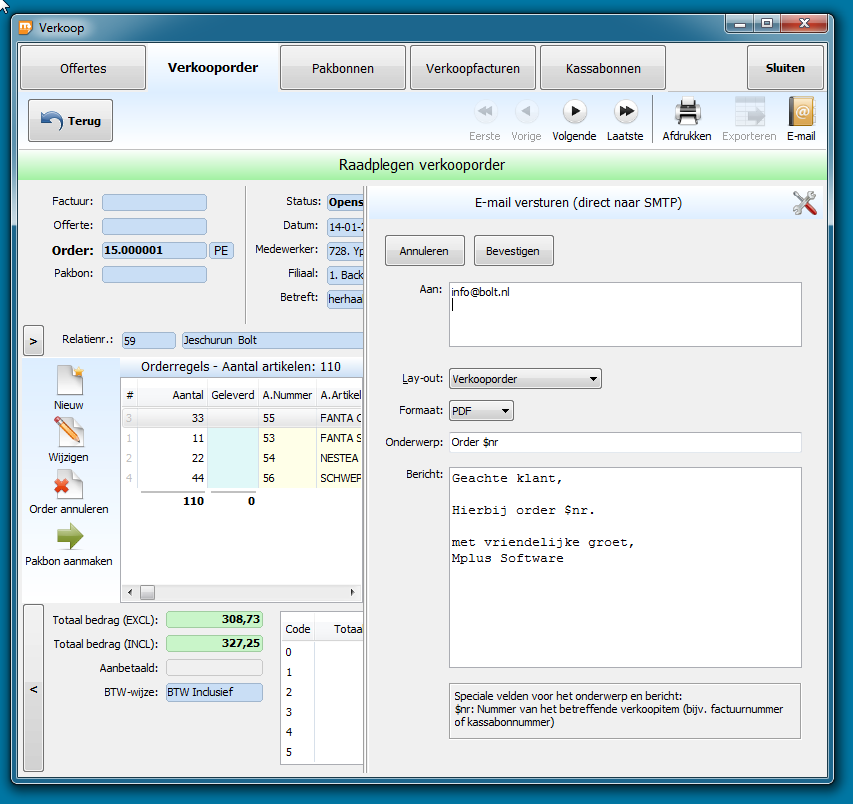Image resolution: width=853 pixels, height=804 pixels.
Task: Sort by Geleverd column header
Action: coord(233,395)
